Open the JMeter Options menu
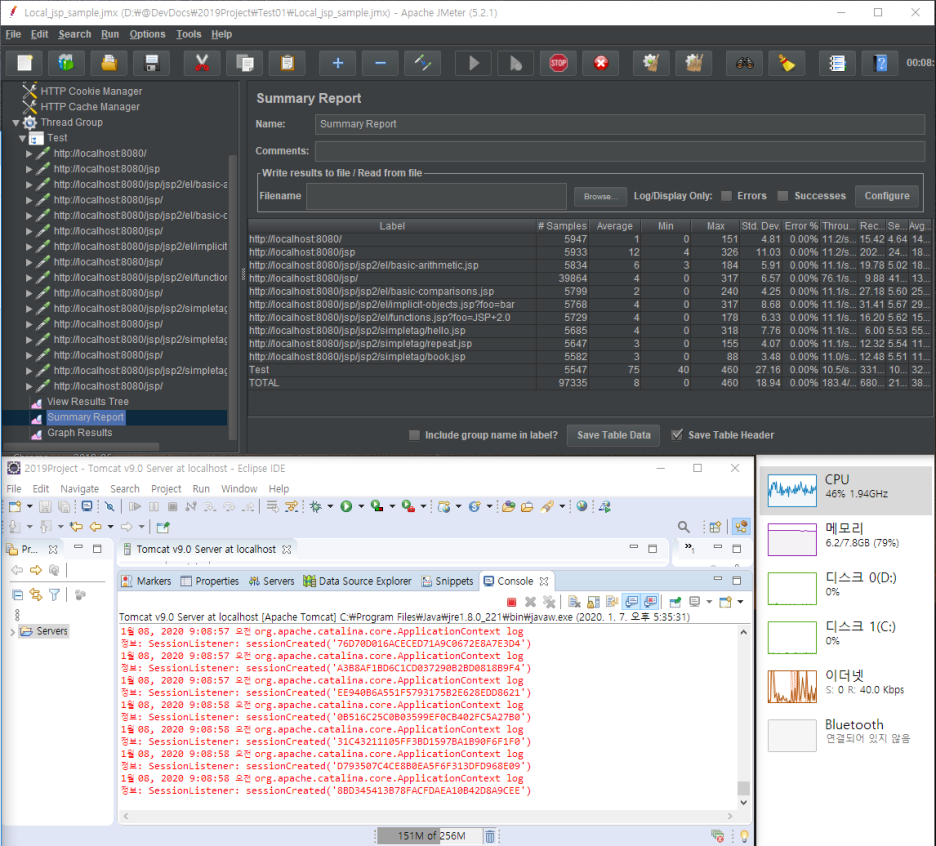The width and height of the screenshot is (936, 846). [147, 34]
